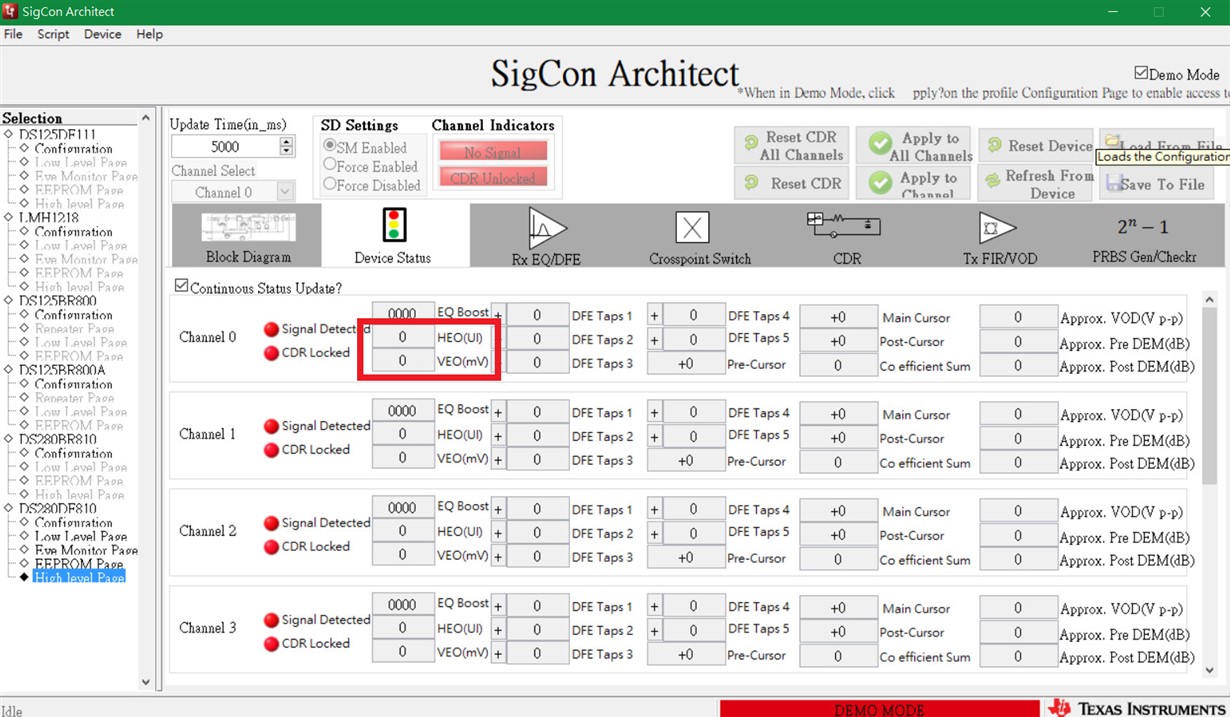This screenshot has height=717, width=1230.
Task: Select EEPROM Page under DS280DF810
Action: point(78,564)
